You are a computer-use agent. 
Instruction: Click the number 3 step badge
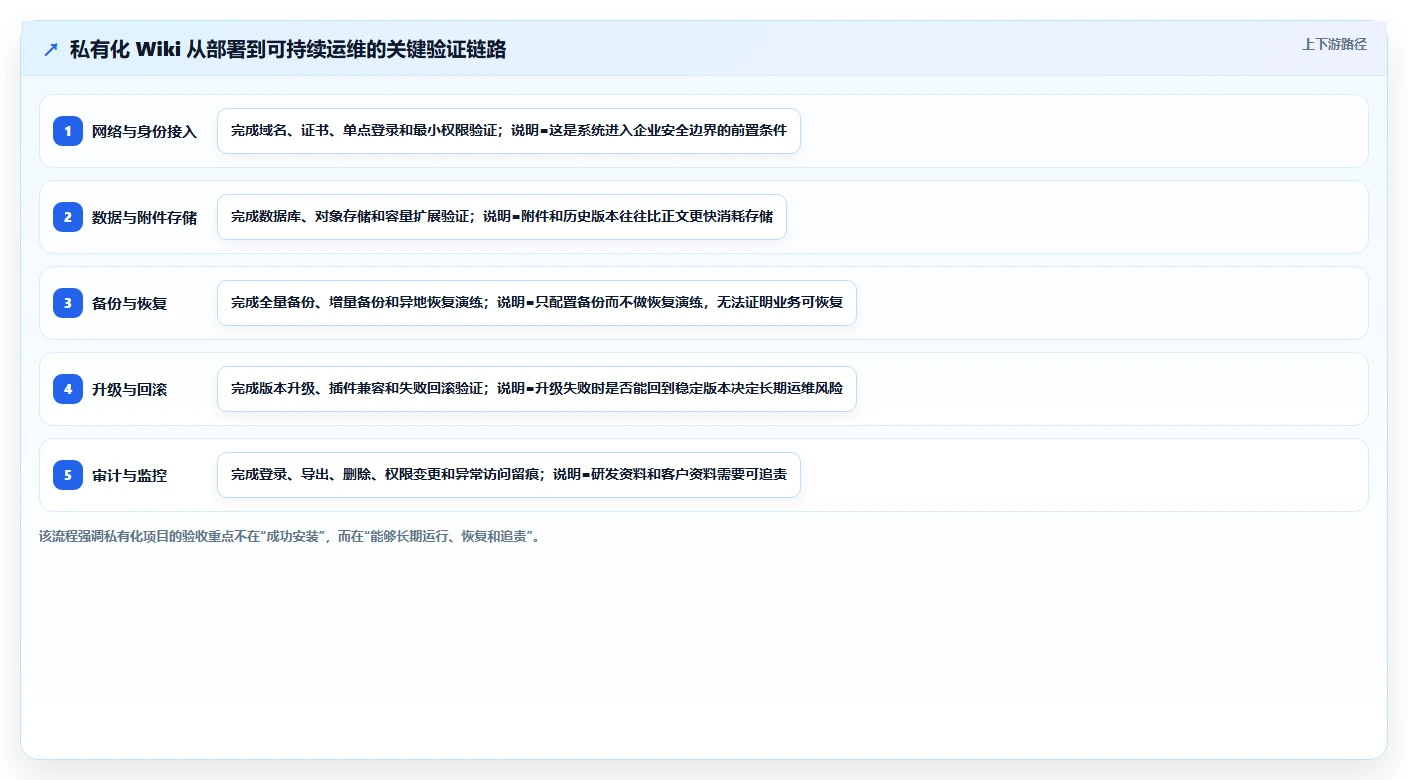[x=68, y=303]
